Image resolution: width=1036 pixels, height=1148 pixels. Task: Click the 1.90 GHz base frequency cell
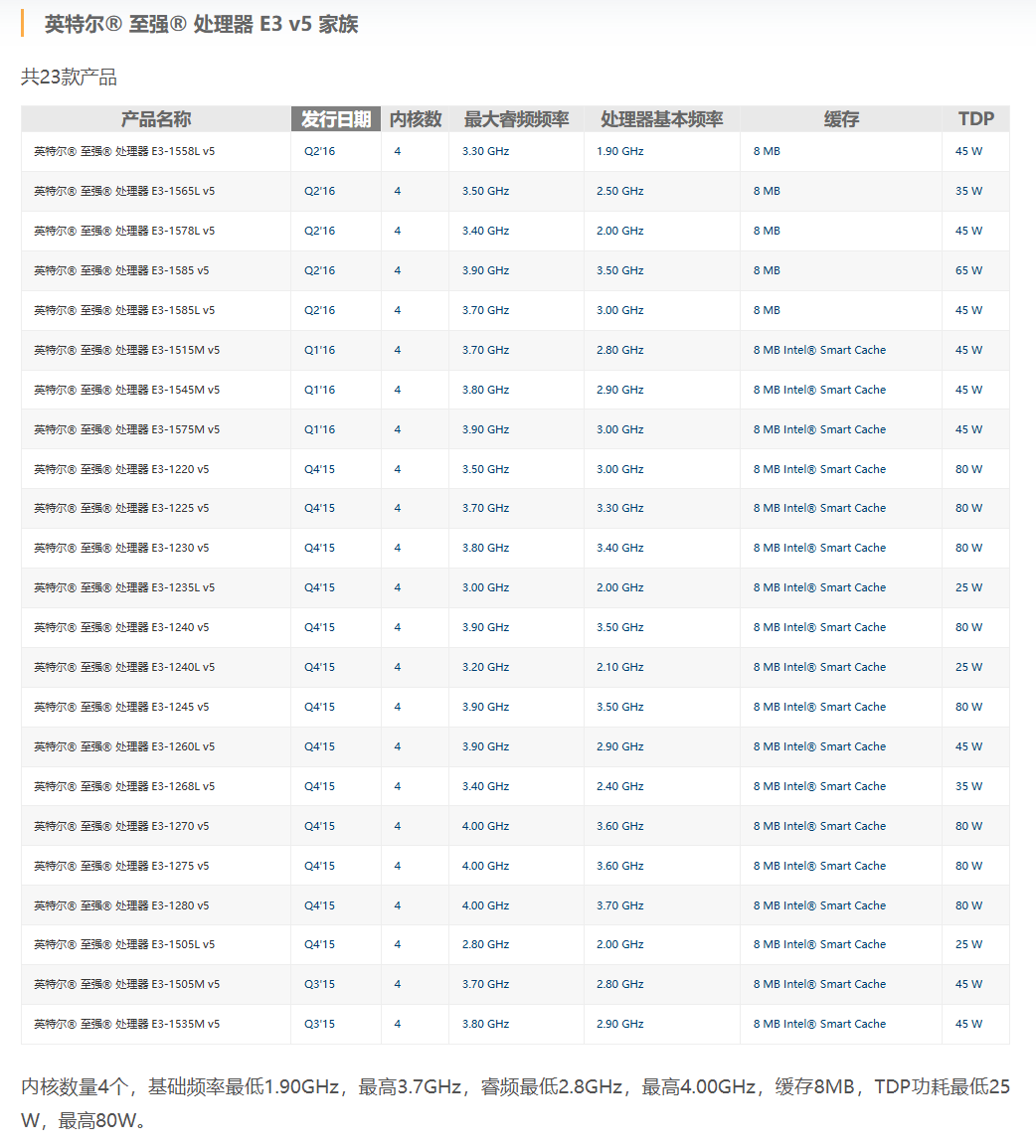click(619, 151)
